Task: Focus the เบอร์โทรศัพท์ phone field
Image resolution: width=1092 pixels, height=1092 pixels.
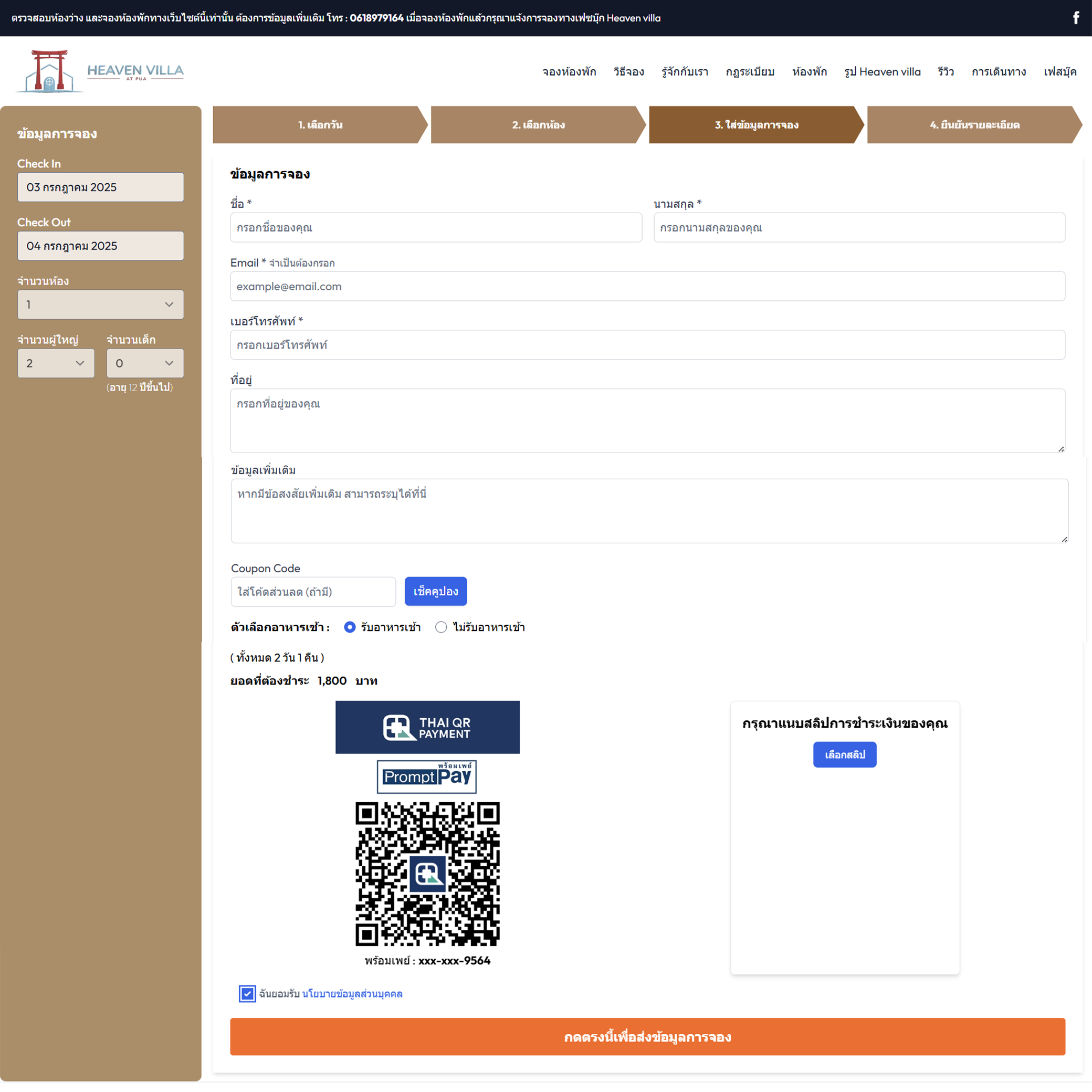Action: (648, 345)
